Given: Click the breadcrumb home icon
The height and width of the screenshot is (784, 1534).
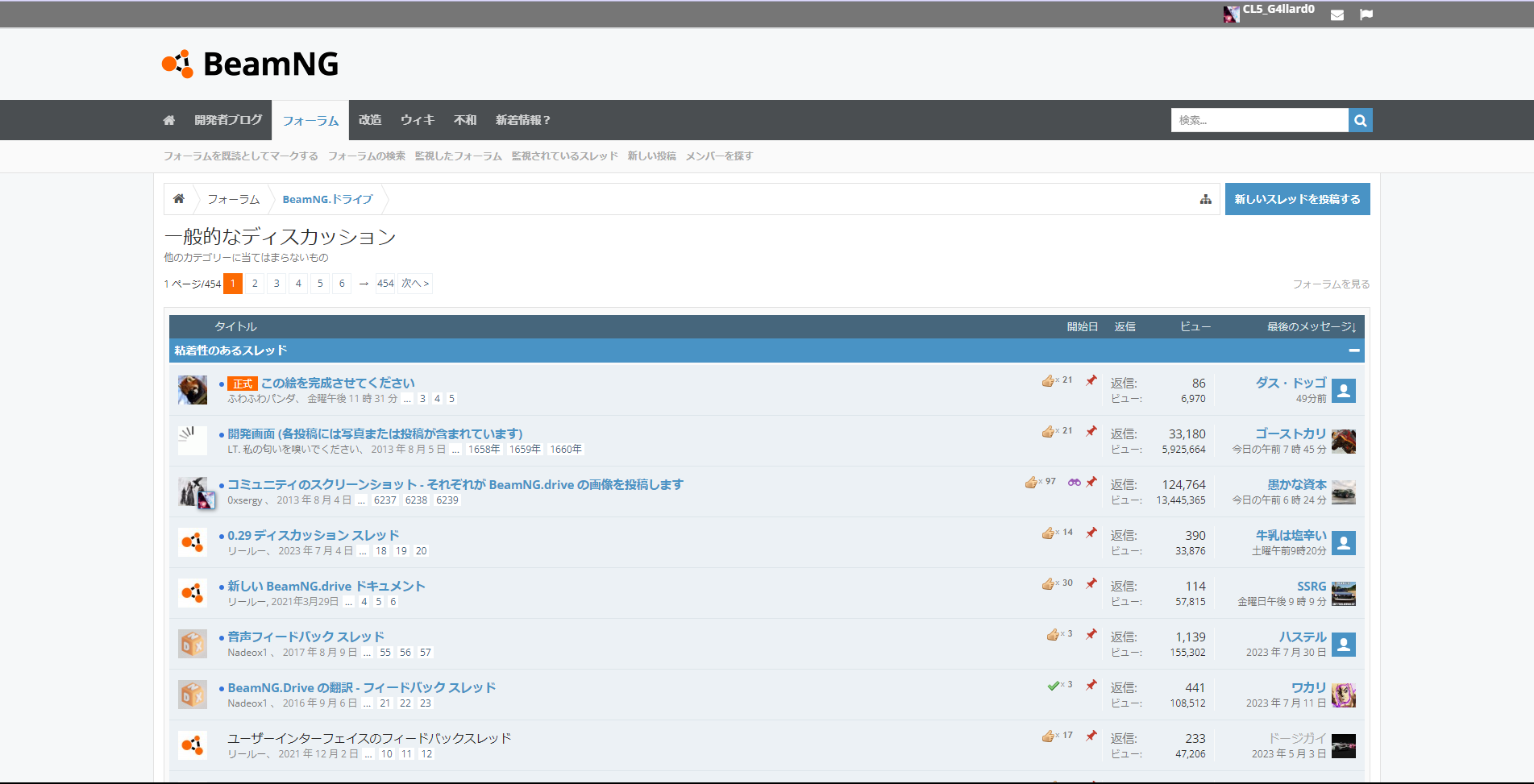Looking at the screenshot, I should click(x=179, y=199).
